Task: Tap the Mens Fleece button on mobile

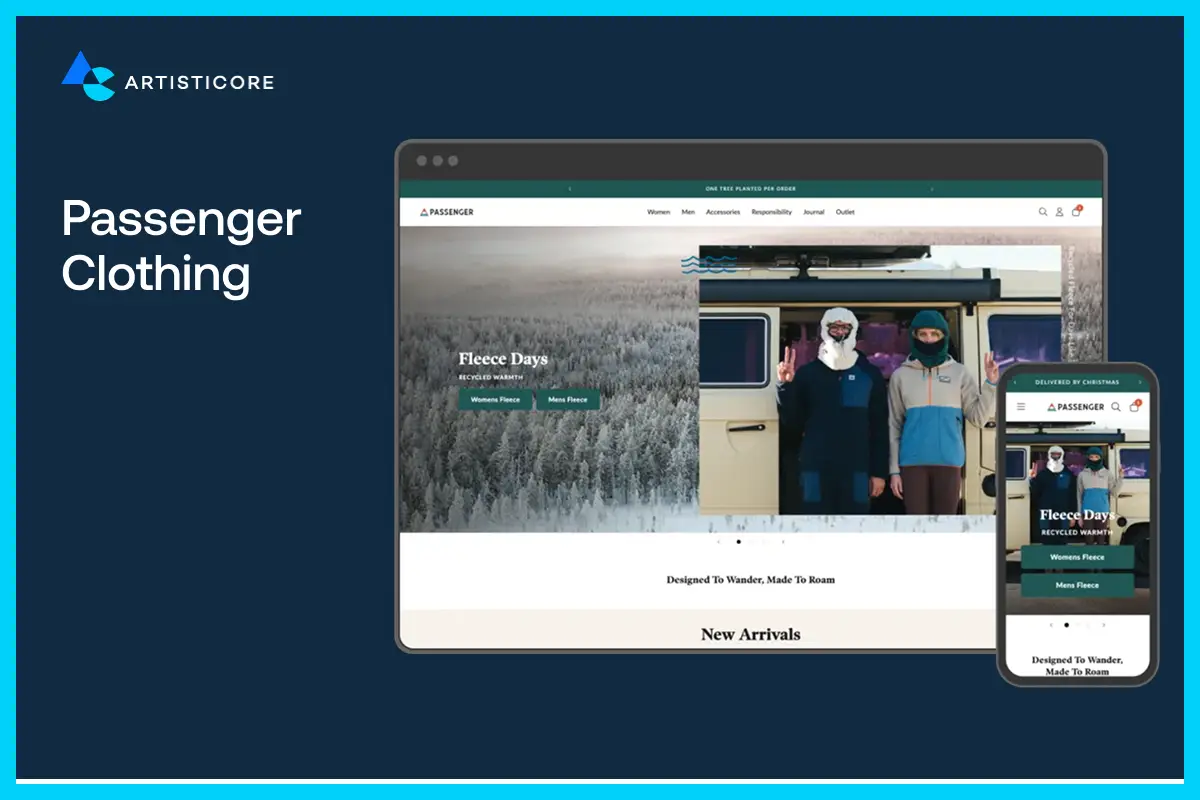Action: 1077,585
